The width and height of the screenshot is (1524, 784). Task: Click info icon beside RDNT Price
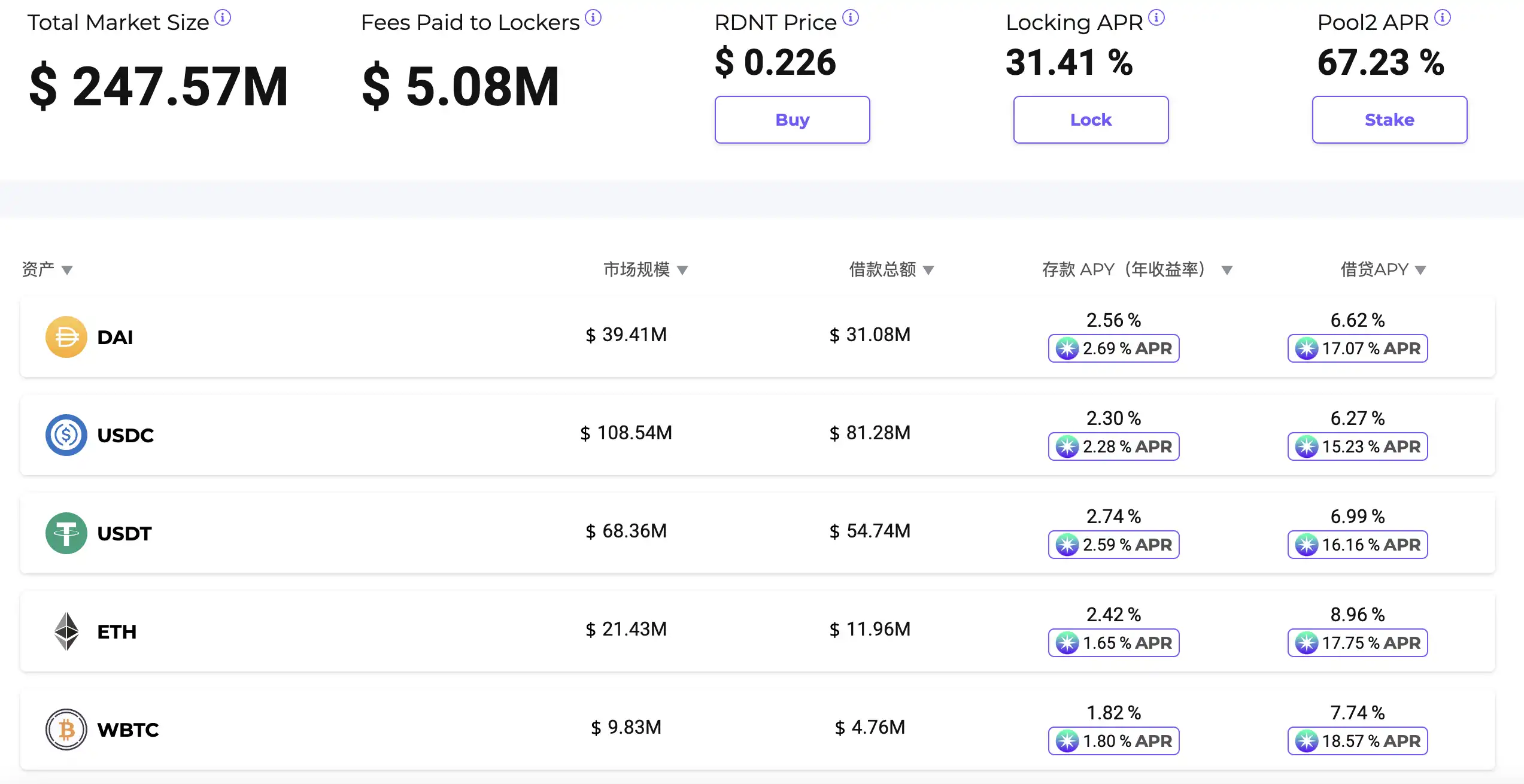click(851, 18)
